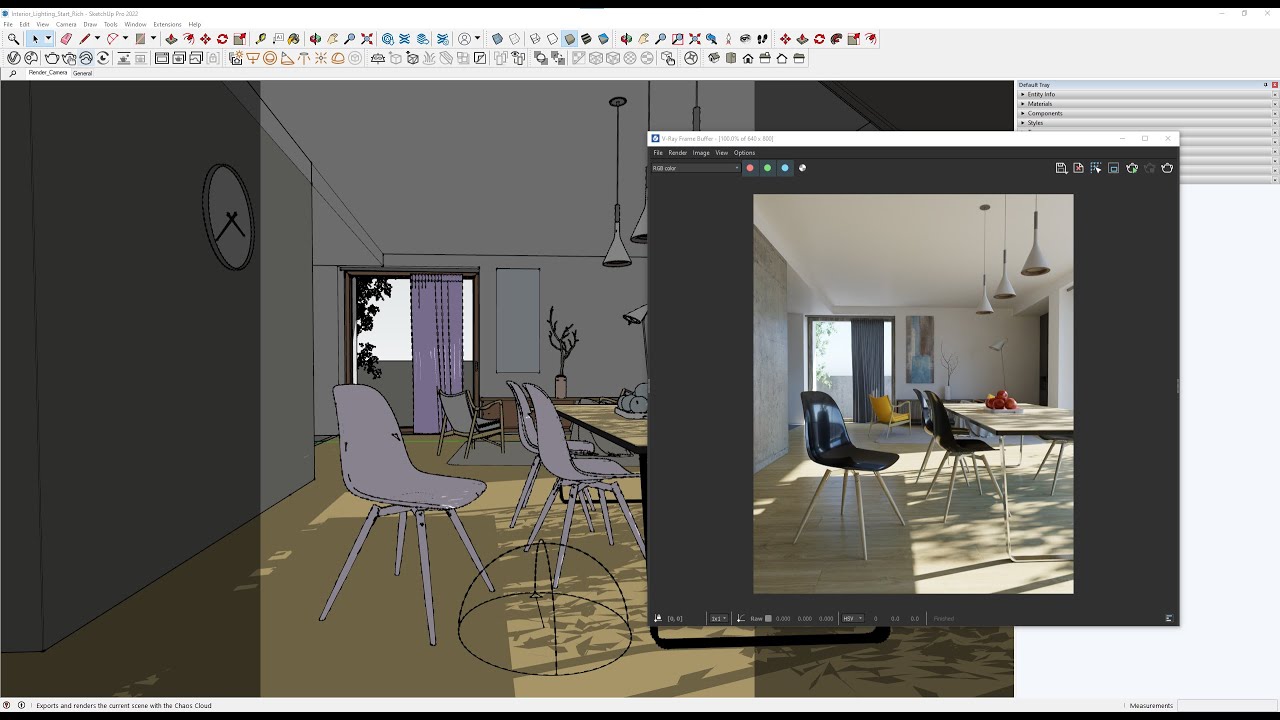Screen dimensions: 1280x720
Task: Select the Orbit tool in main toolbar
Action: [x=315, y=39]
